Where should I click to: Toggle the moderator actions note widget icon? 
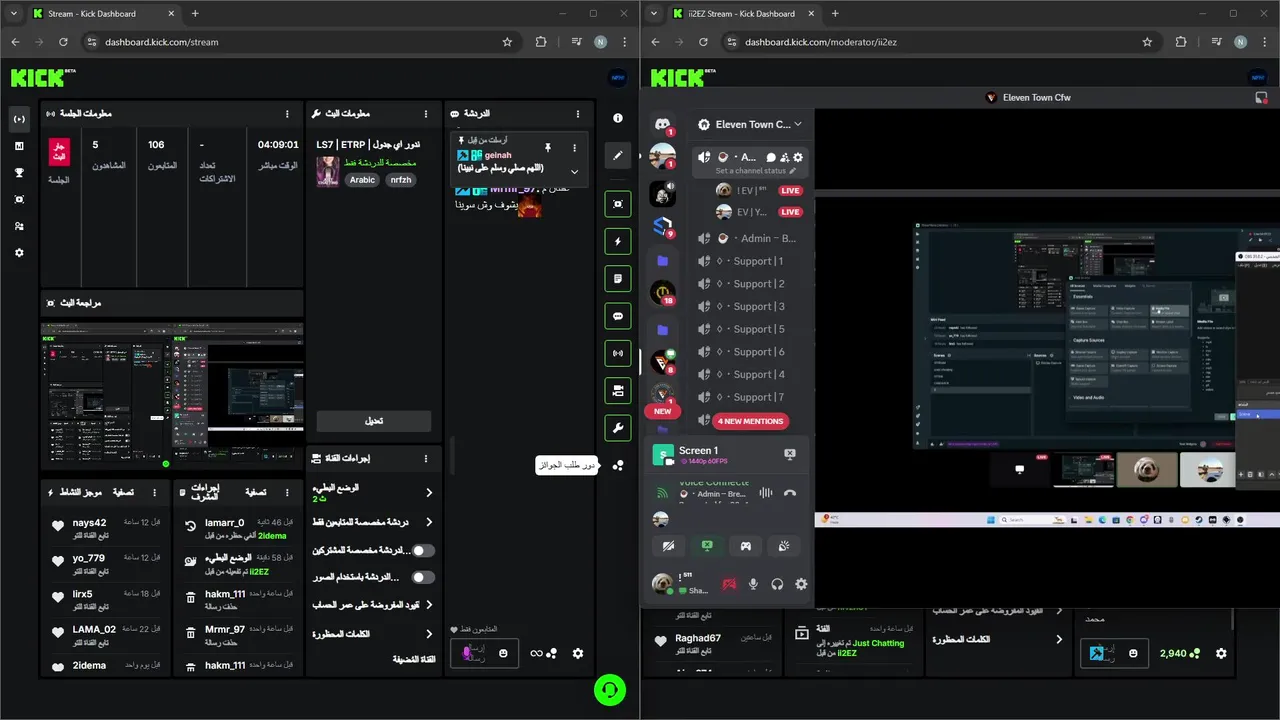(618, 278)
